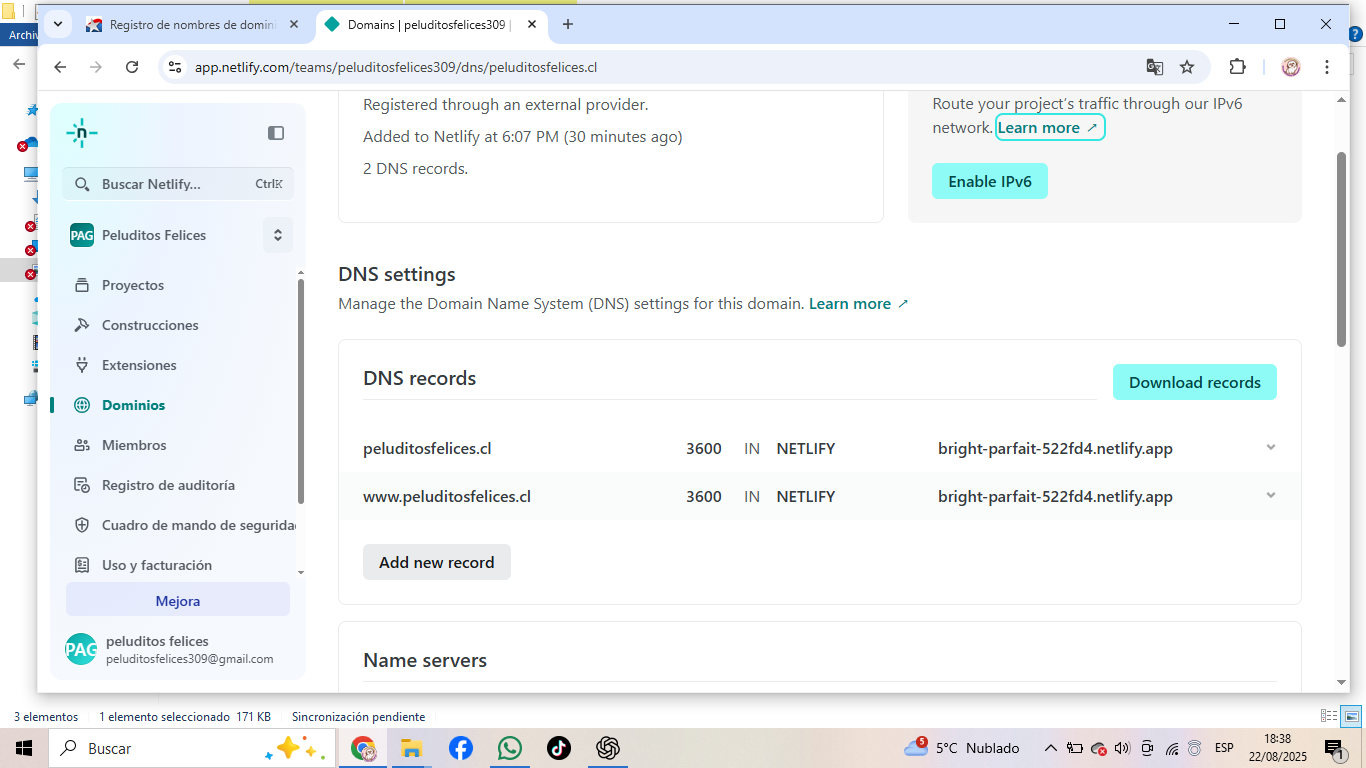The height and width of the screenshot is (768, 1366).
Task: Click the Windows Start button
Action: [x=24, y=748]
